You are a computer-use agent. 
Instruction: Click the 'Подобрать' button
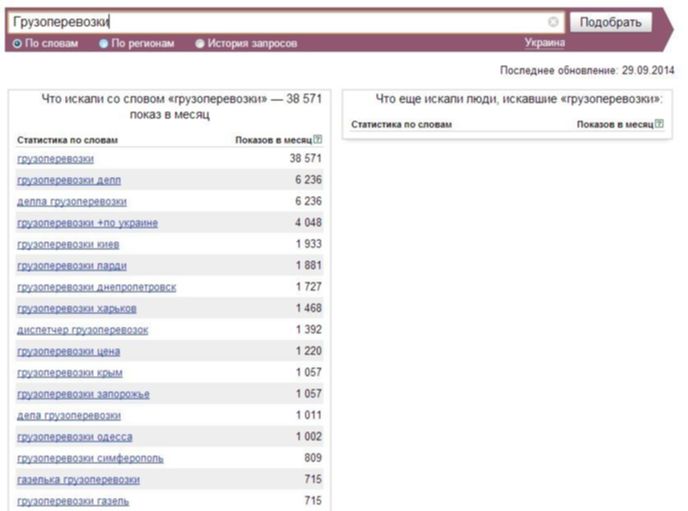610,22
